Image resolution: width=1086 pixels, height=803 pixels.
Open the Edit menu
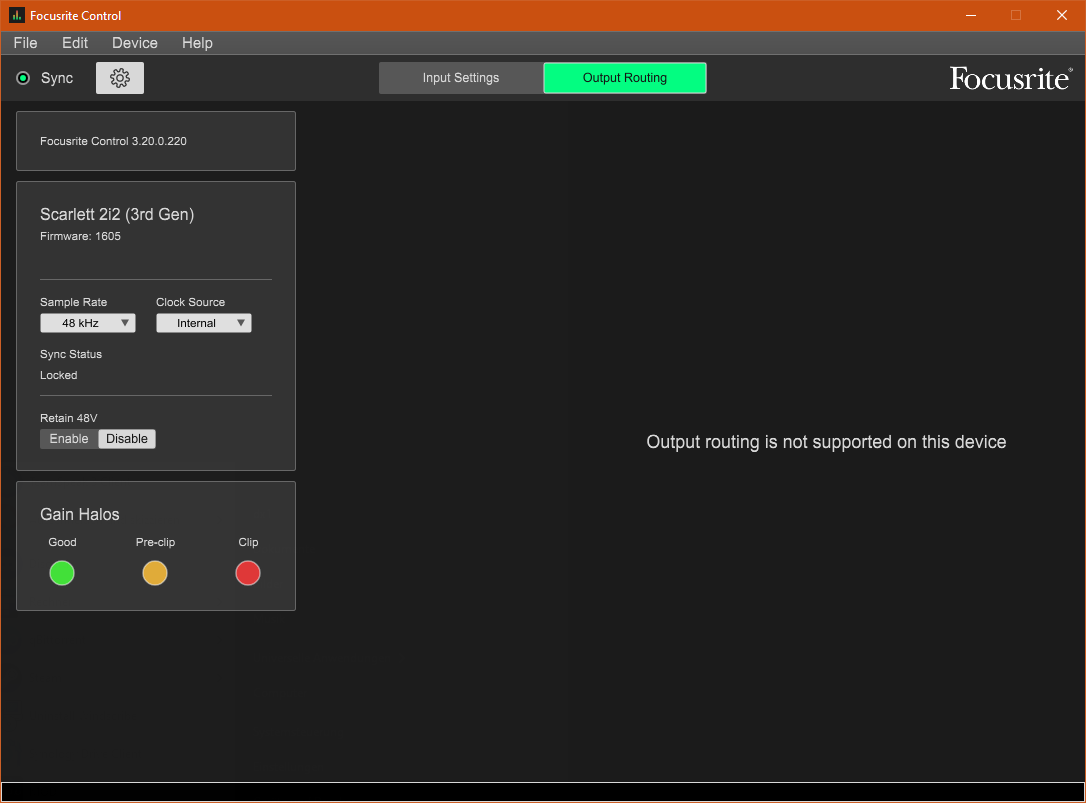(x=75, y=43)
